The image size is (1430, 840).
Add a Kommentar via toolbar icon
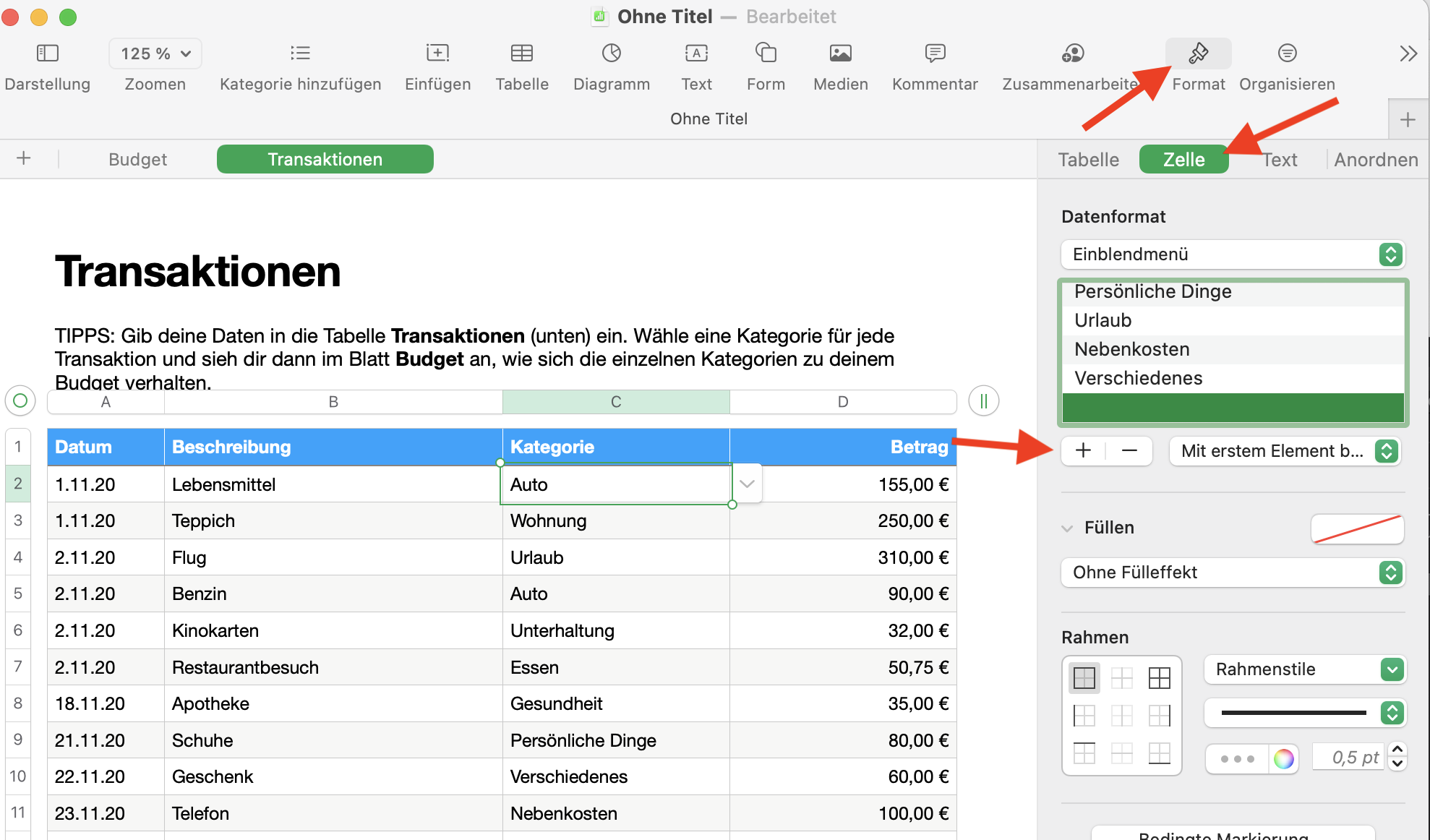pos(935,53)
